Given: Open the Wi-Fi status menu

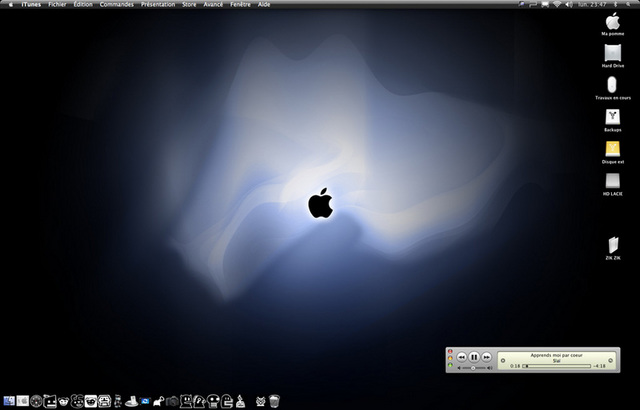Looking at the screenshot, I should click(557, 4).
